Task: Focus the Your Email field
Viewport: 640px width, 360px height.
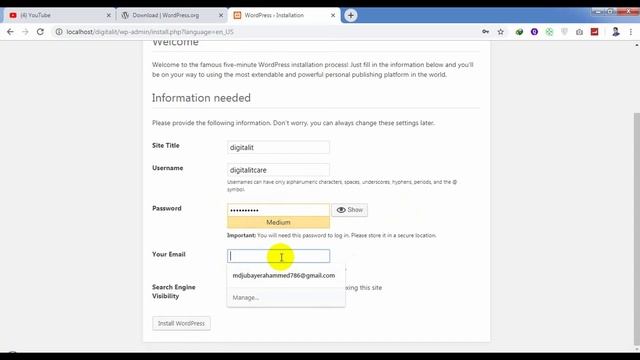Action: tap(278, 256)
